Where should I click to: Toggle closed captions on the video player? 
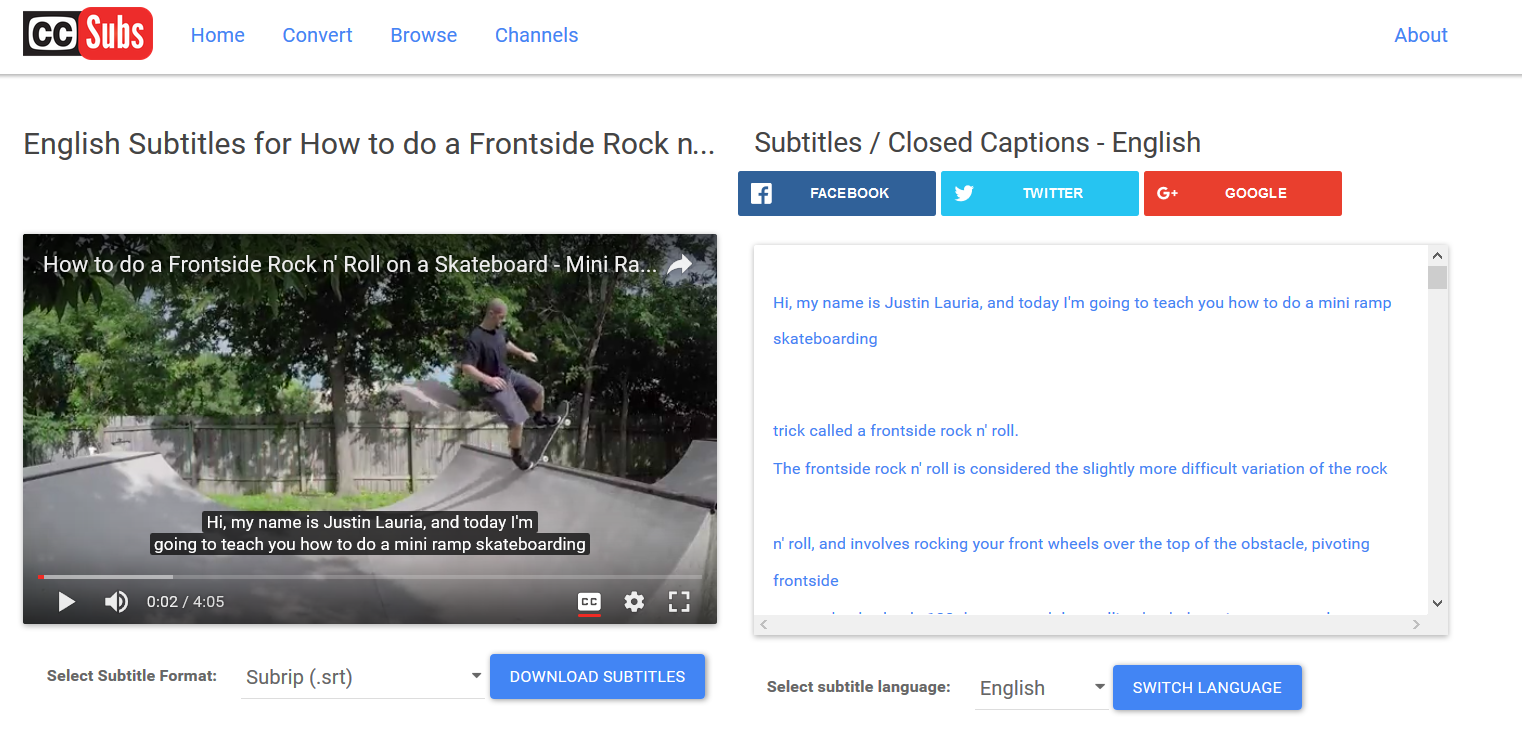pos(589,601)
